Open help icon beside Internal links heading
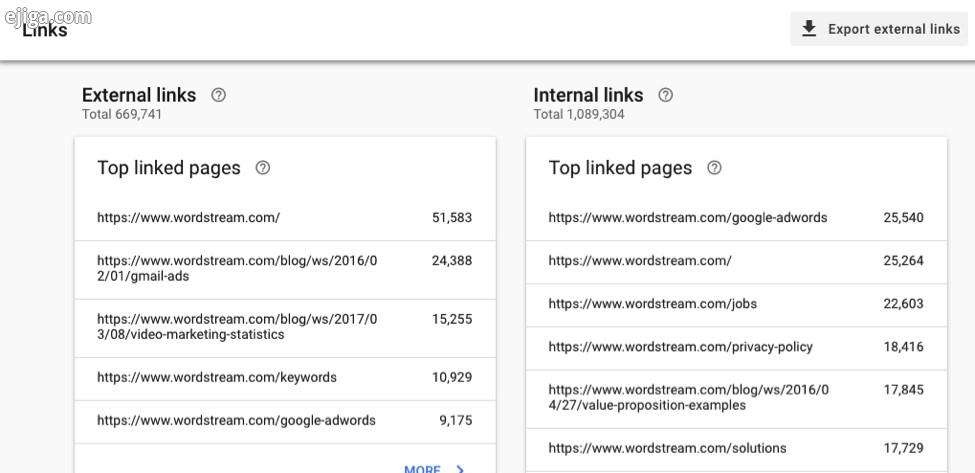 [665, 95]
